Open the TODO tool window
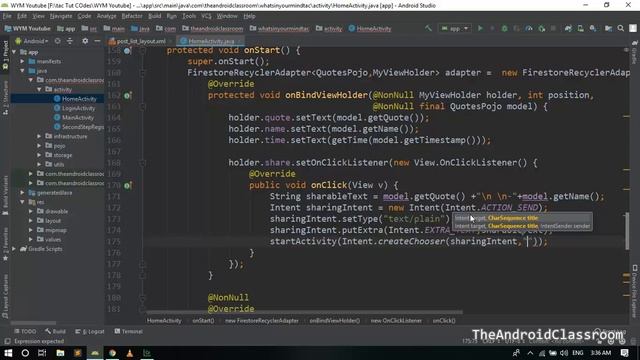This screenshot has height=360, width=640. click(x=25, y=331)
